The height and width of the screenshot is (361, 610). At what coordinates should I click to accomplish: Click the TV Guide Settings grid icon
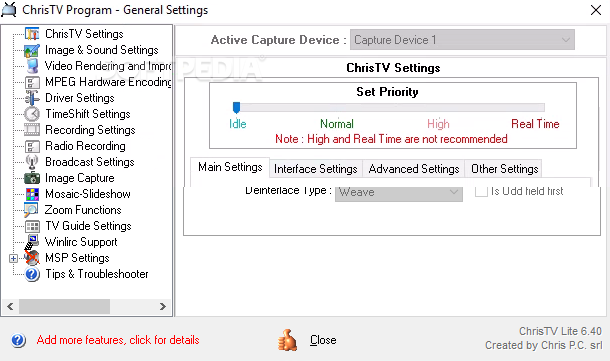coord(32,226)
